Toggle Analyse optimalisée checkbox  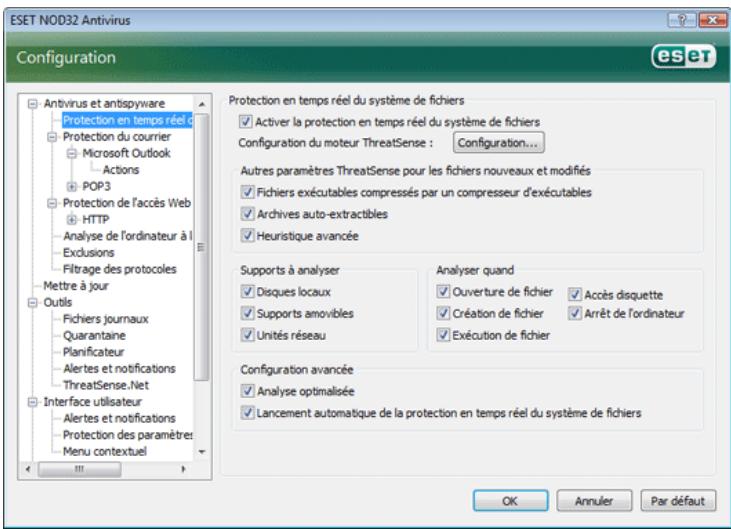(248, 391)
